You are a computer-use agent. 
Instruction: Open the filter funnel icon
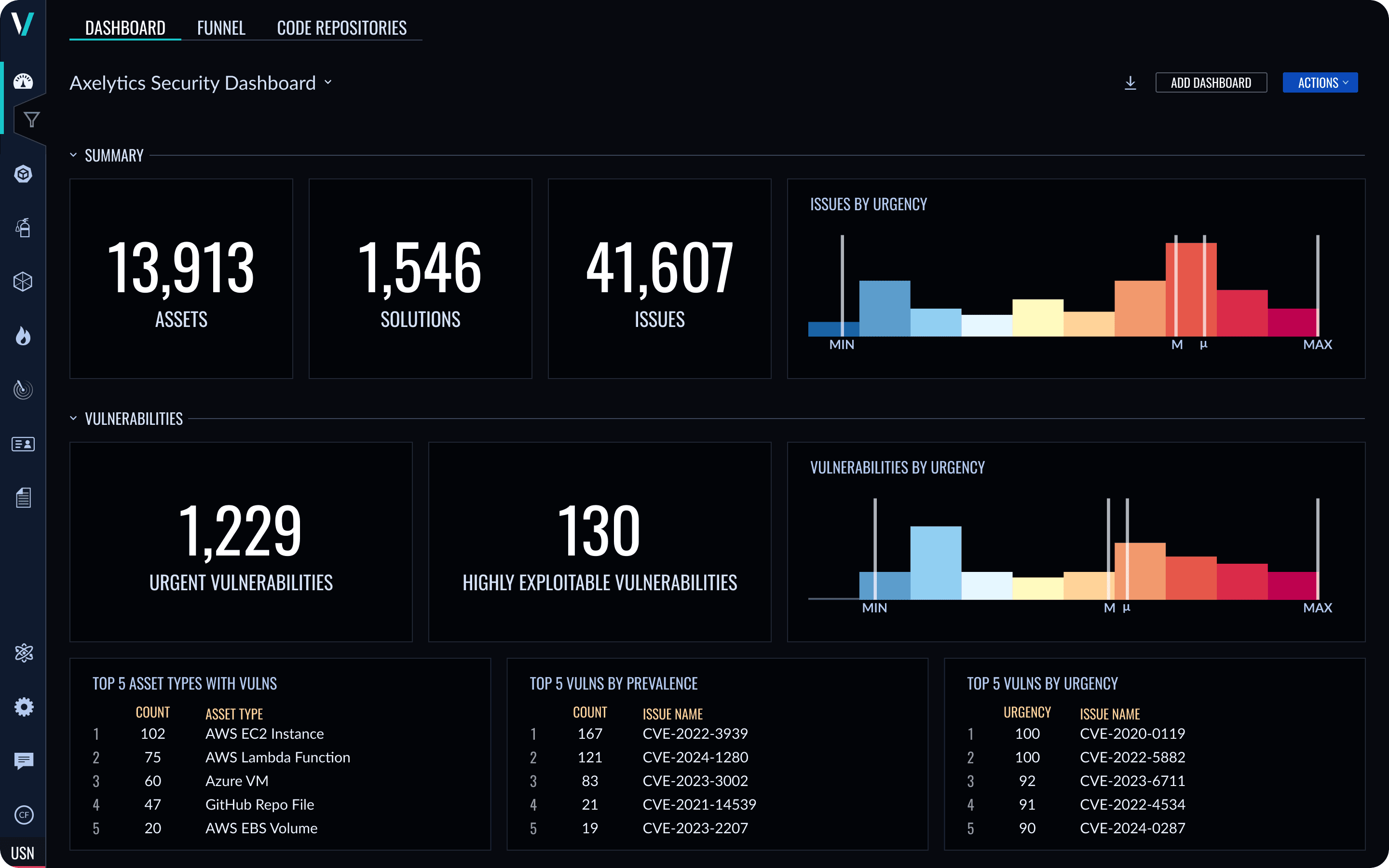point(31,120)
